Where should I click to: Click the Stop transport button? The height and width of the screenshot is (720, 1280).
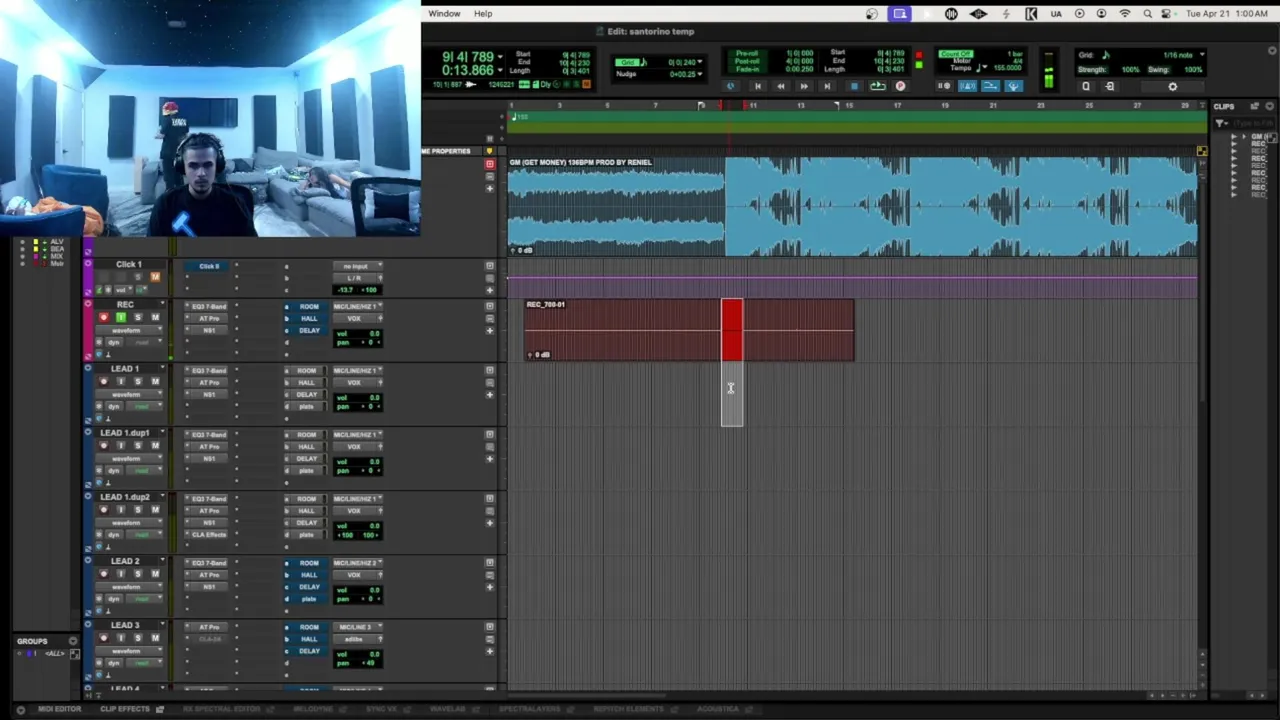tap(853, 87)
